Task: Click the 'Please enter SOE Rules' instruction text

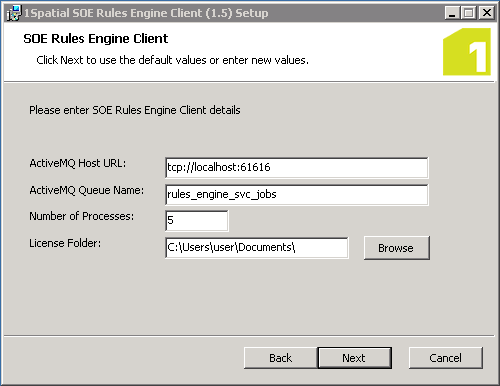Action: point(135,110)
